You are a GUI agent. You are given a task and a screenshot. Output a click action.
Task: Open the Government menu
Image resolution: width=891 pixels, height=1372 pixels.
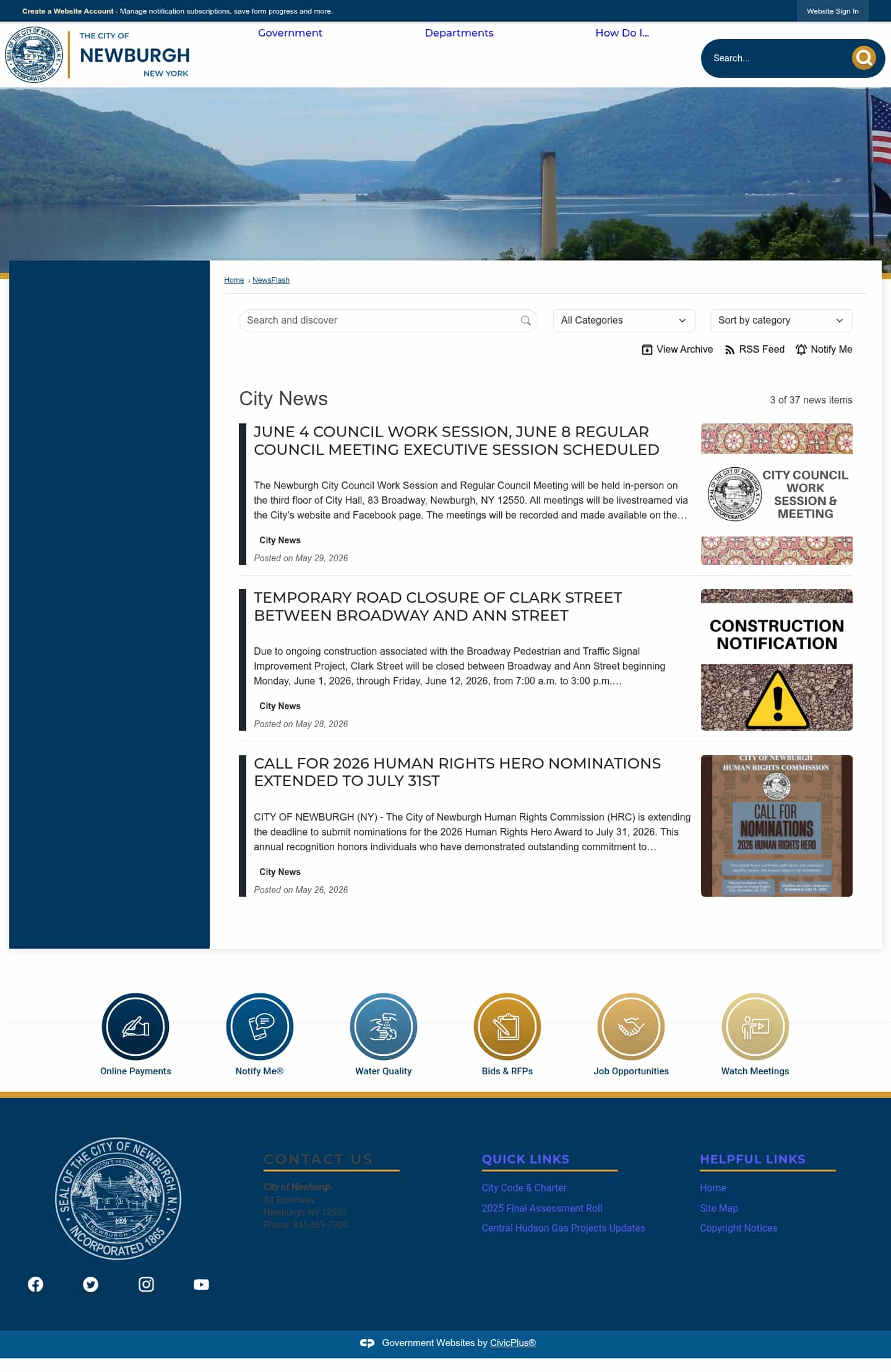click(290, 33)
